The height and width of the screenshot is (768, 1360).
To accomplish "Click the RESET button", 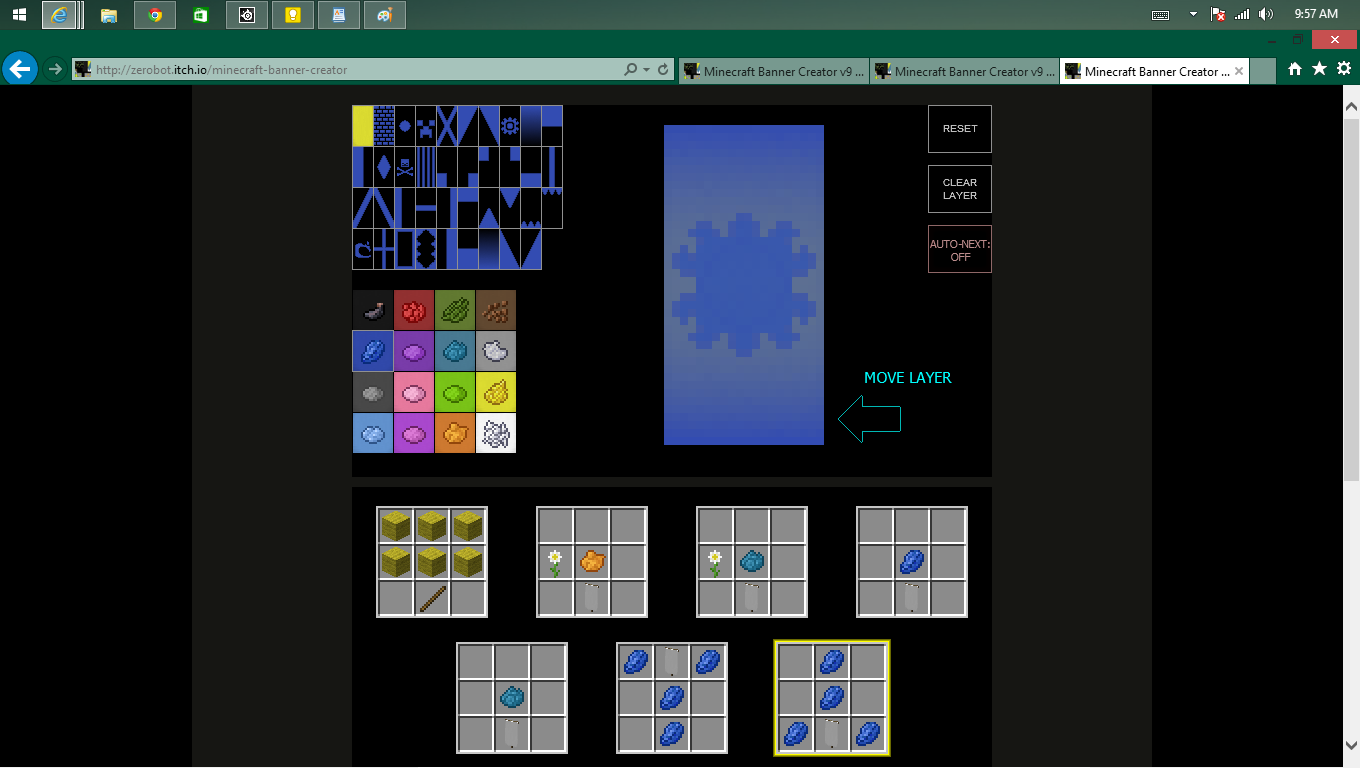I will [960, 129].
